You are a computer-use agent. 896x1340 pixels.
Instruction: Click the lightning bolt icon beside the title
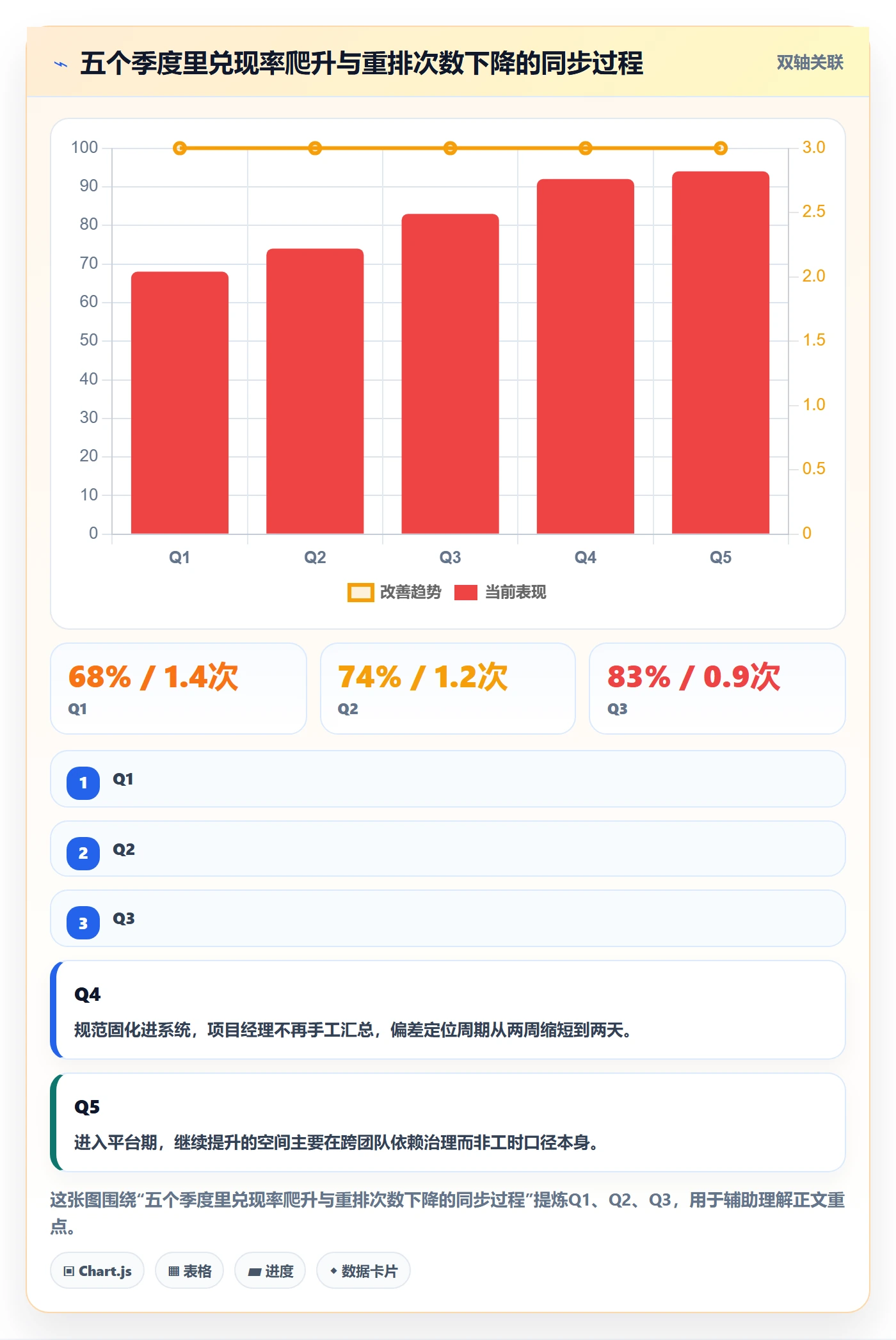tap(61, 64)
